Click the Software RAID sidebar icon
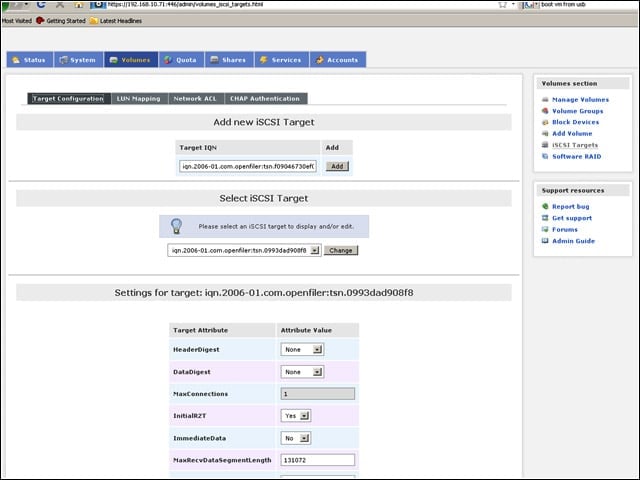Image resolution: width=640 pixels, height=480 pixels. coord(545,156)
